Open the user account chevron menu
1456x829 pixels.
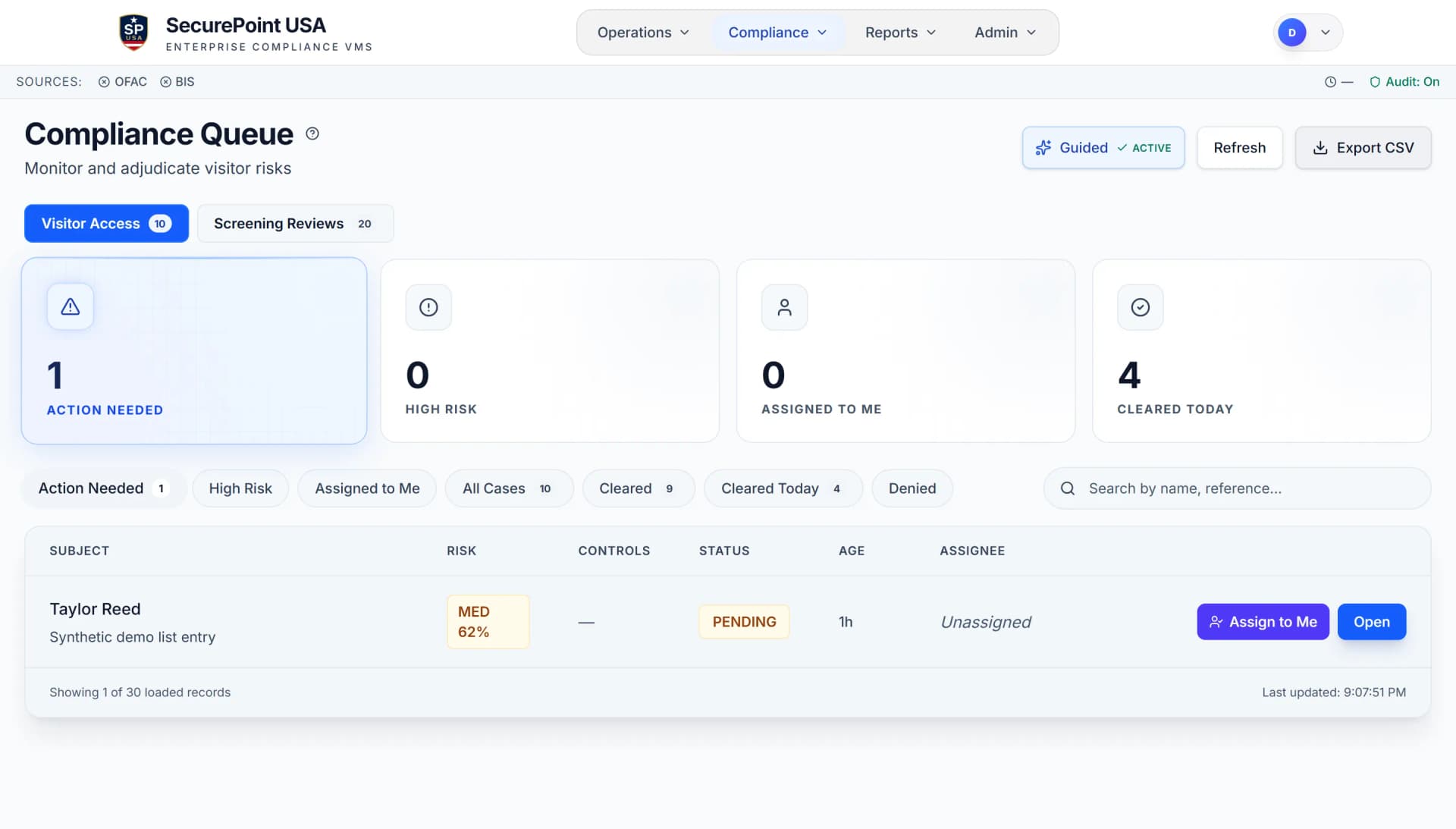(1326, 33)
